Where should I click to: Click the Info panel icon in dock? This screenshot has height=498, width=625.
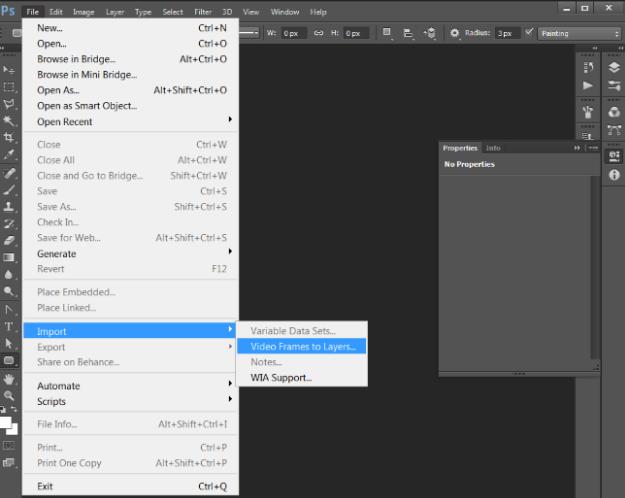pos(614,175)
